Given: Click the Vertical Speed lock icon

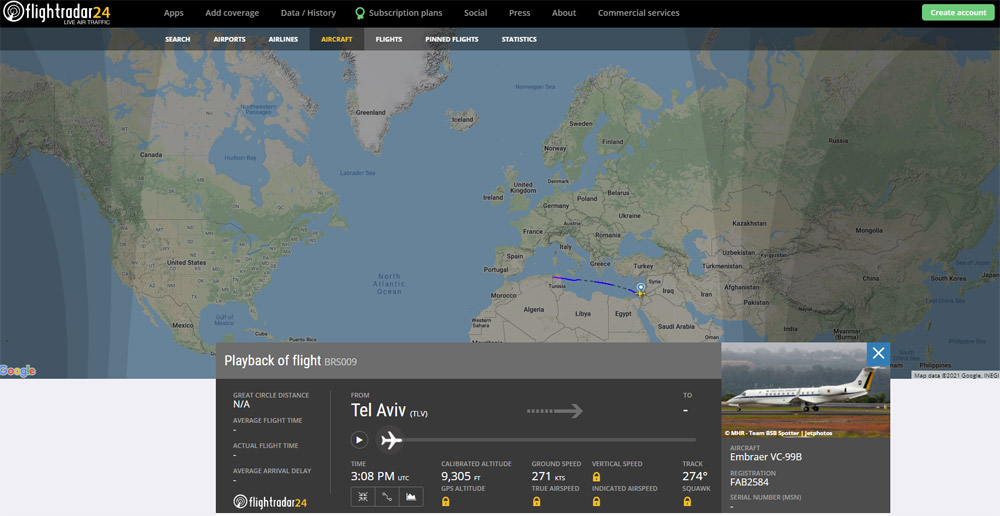Looking at the screenshot, I should pos(596,477).
